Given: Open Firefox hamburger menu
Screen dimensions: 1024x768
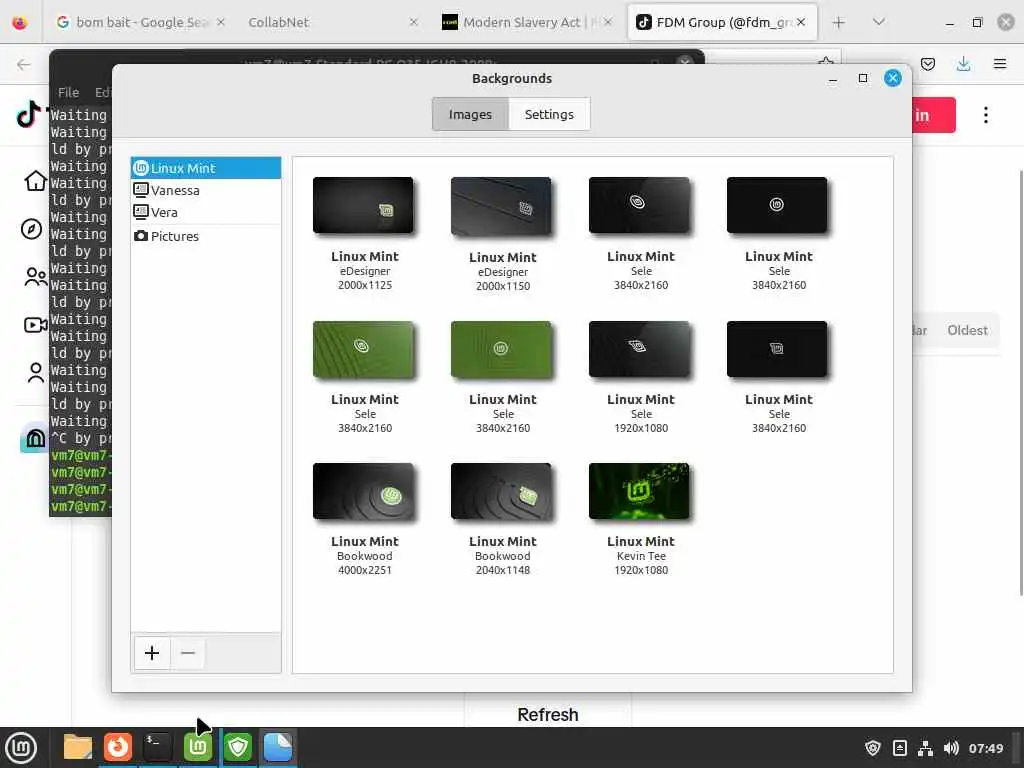Looking at the screenshot, I should (x=1000, y=64).
